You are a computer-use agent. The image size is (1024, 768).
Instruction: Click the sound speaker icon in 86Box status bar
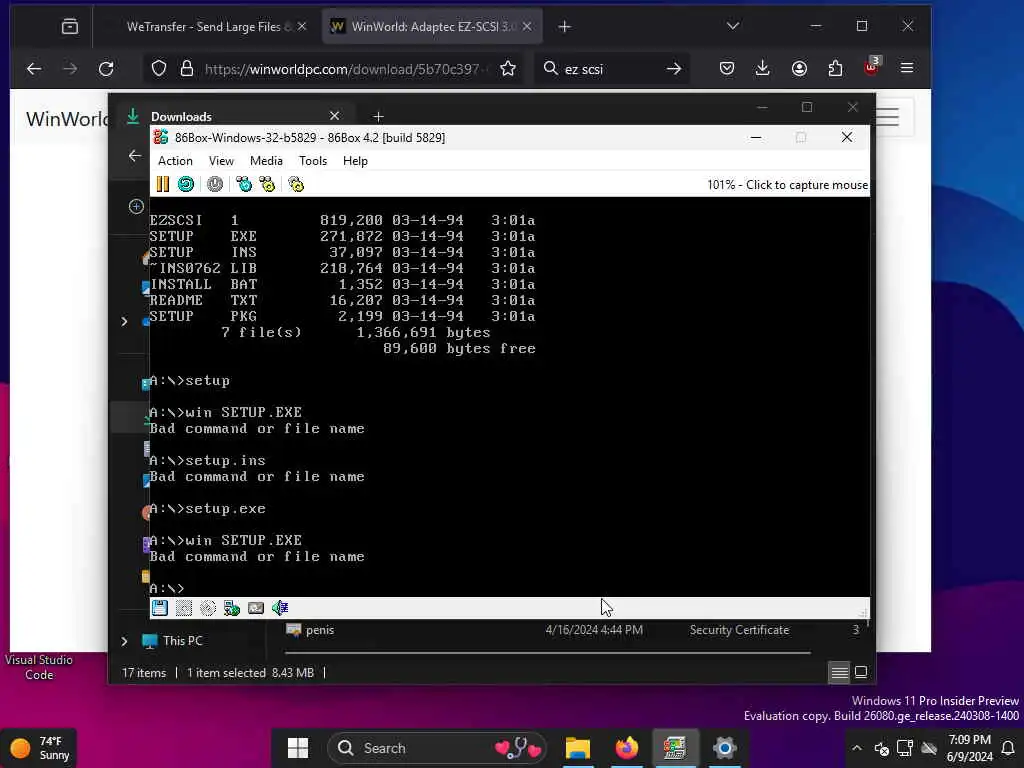tap(280, 608)
